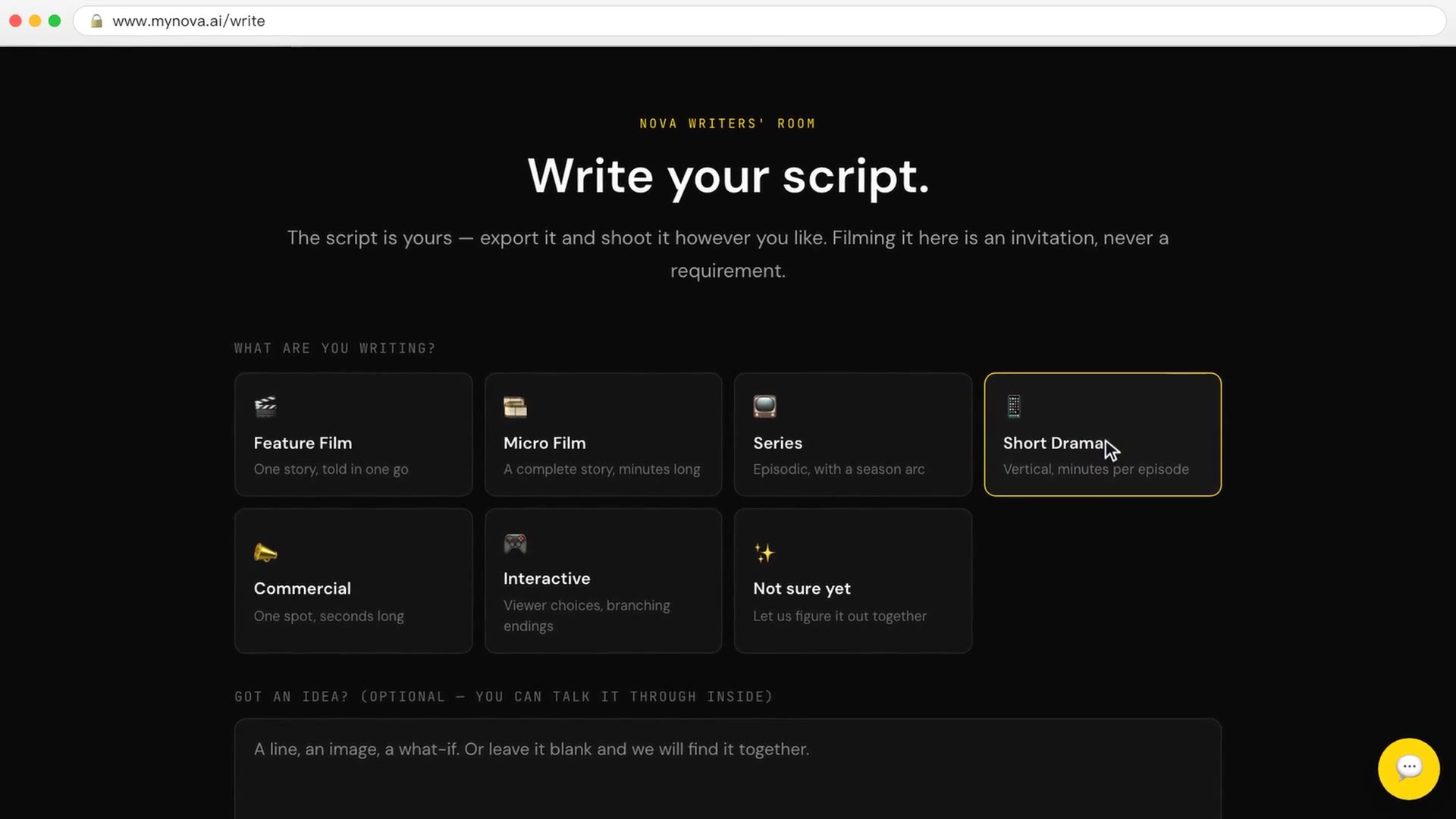Click the browser address bar URL
Viewport: 1456px width, 819px height.
[189, 21]
